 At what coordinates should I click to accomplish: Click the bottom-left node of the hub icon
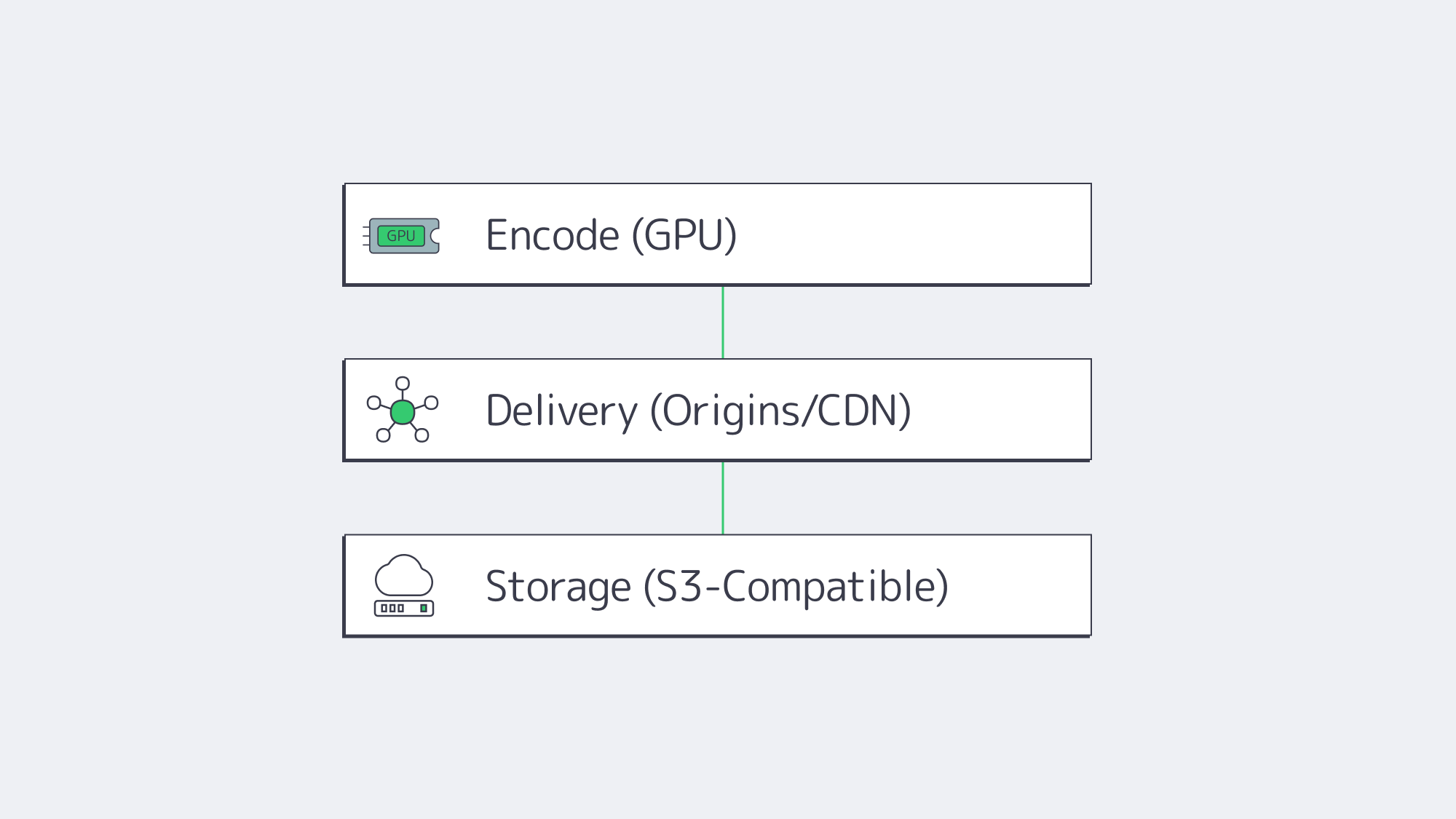click(383, 435)
